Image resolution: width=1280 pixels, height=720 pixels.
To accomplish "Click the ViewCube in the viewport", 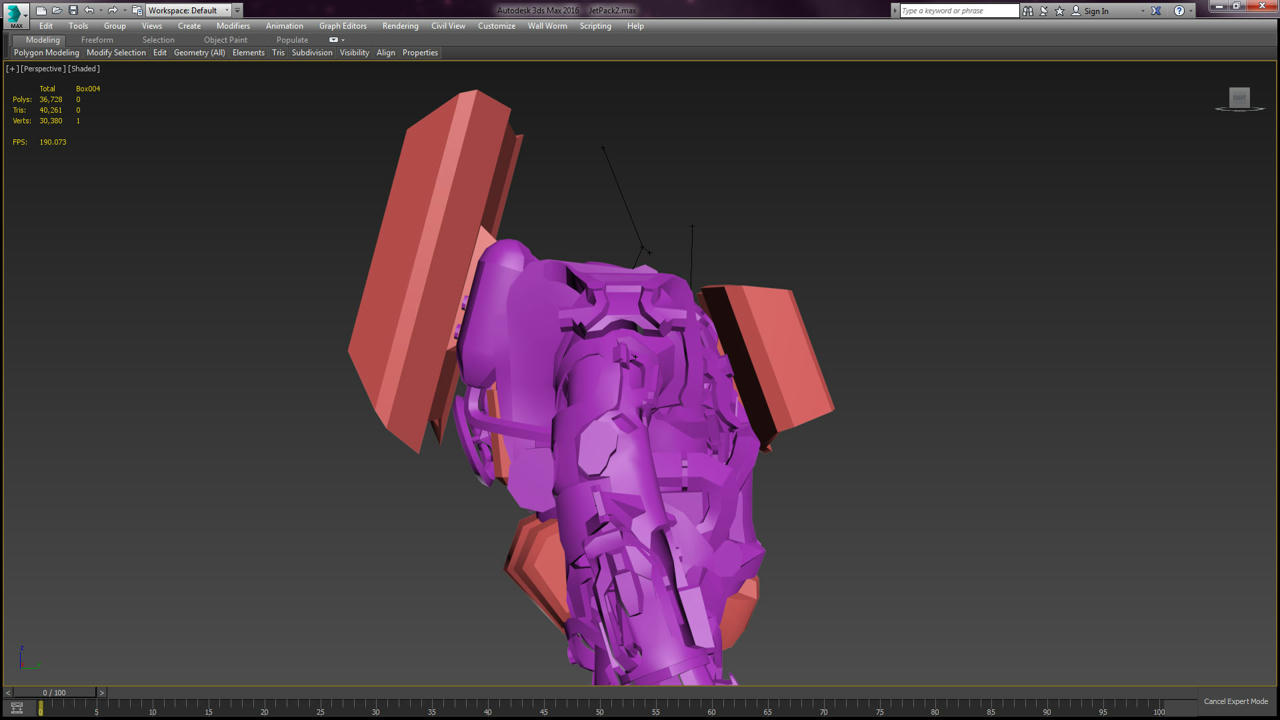I will [1240, 98].
